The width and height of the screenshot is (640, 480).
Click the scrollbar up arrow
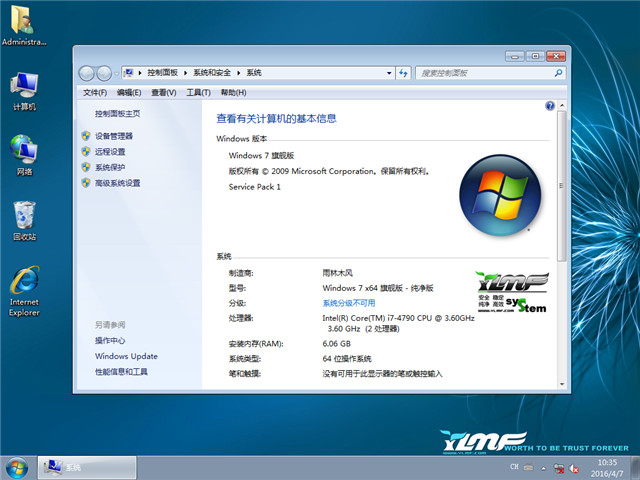click(x=562, y=106)
